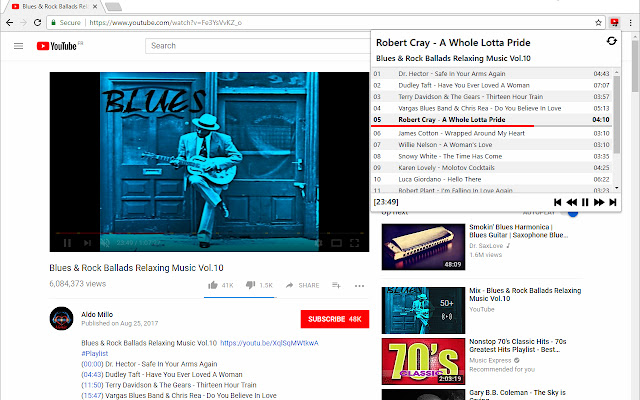Play track 01 Dr. Hector in the tracklist

pyautogui.click(x=491, y=73)
